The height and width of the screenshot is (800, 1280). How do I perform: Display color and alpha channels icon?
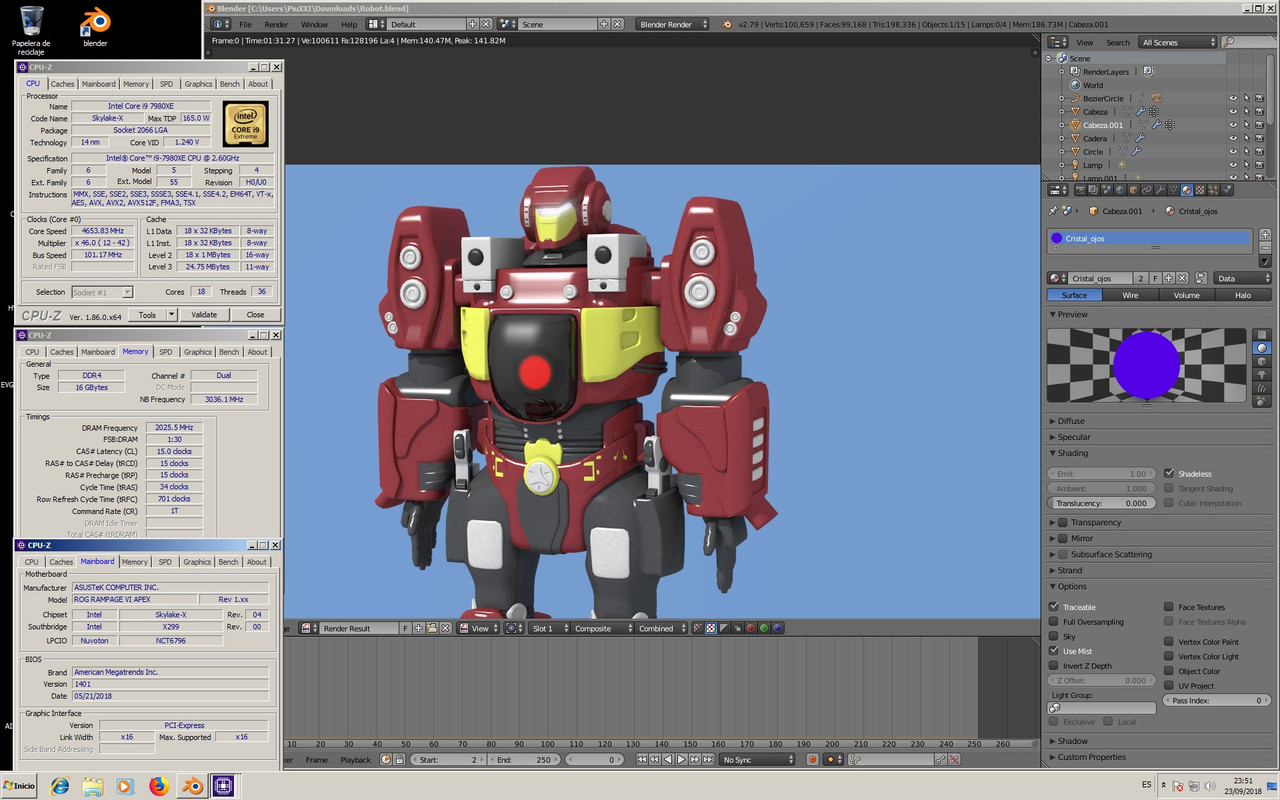(698, 628)
